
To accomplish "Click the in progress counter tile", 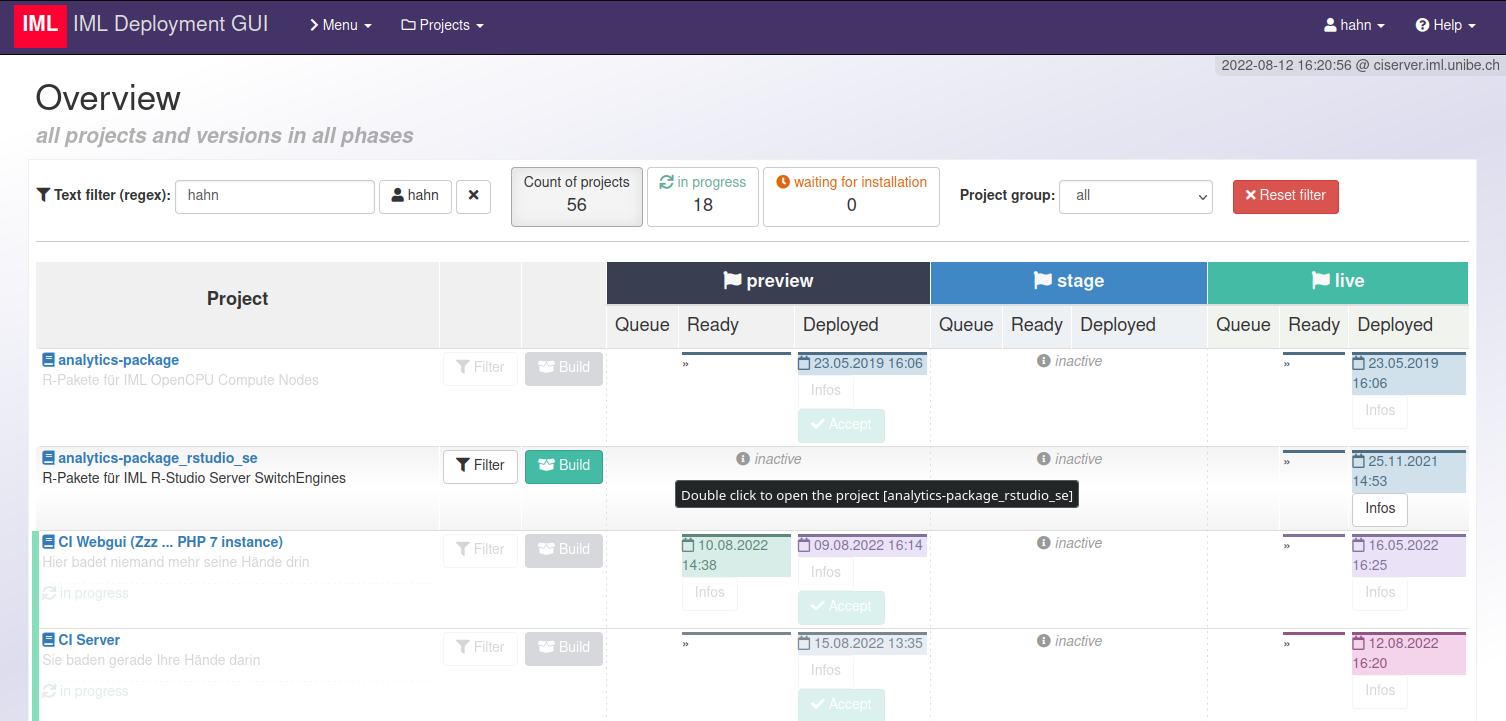I will (x=703, y=196).
